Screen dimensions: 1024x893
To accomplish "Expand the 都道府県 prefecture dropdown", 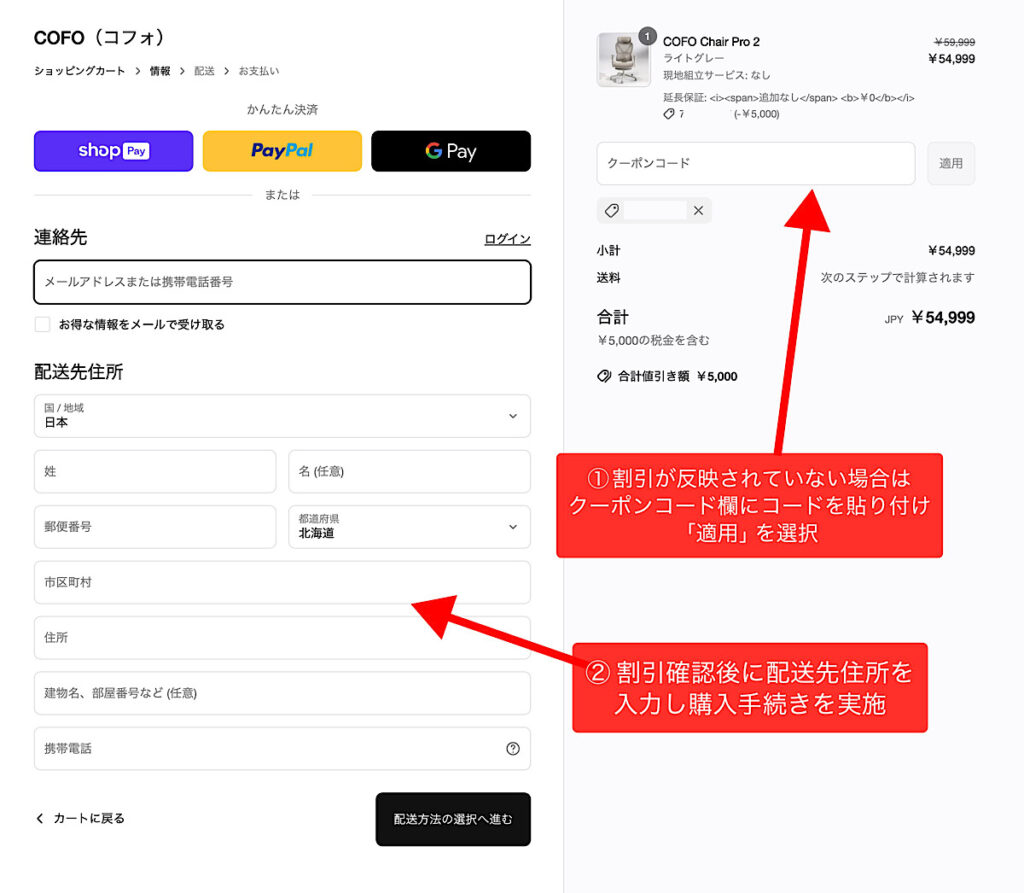I will [409, 527].
